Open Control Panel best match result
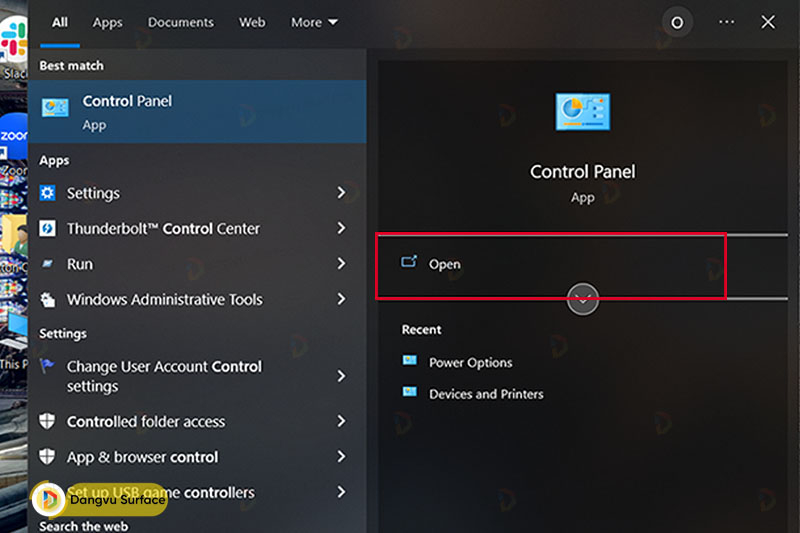The image size is (800, 533). (x=197, y=112)
